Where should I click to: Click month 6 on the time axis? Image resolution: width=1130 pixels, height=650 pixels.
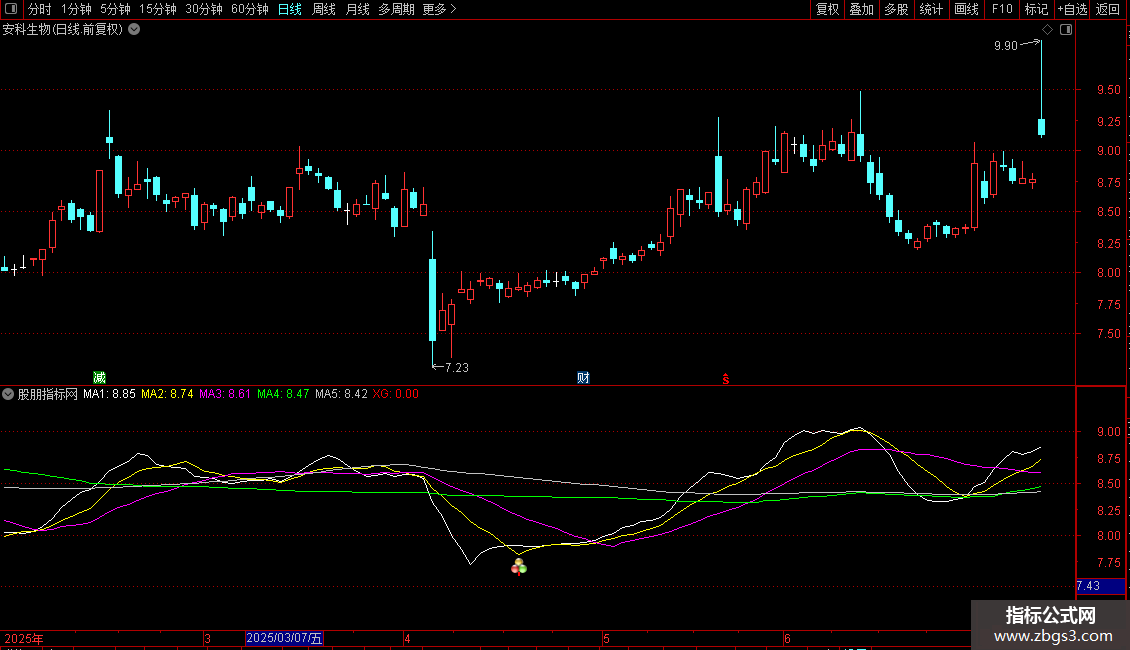tap(788, 638)
